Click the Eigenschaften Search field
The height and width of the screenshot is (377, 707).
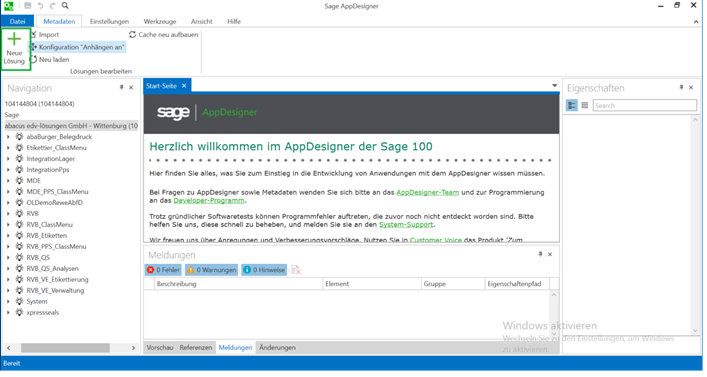pos(644,106)
